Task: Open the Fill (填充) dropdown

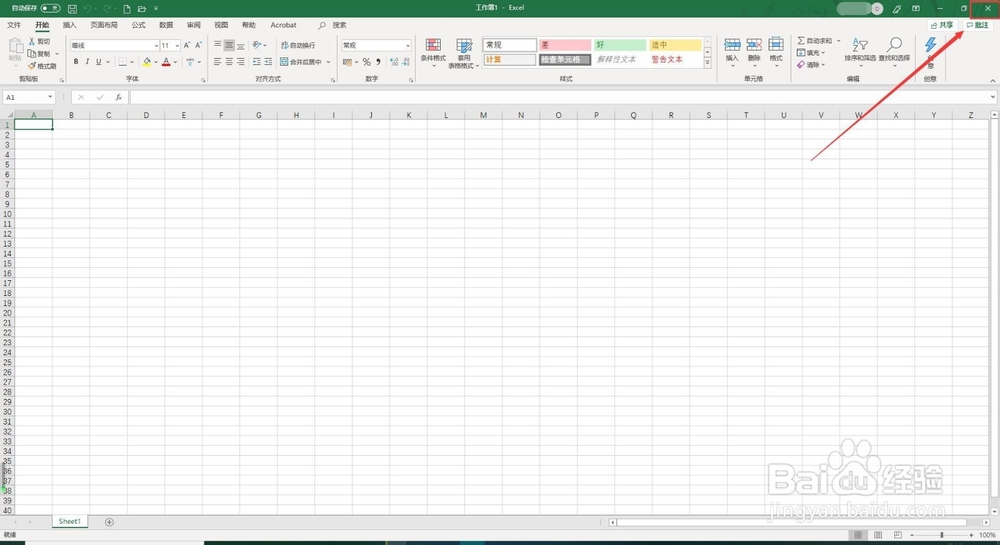Action: pos(811,53)
